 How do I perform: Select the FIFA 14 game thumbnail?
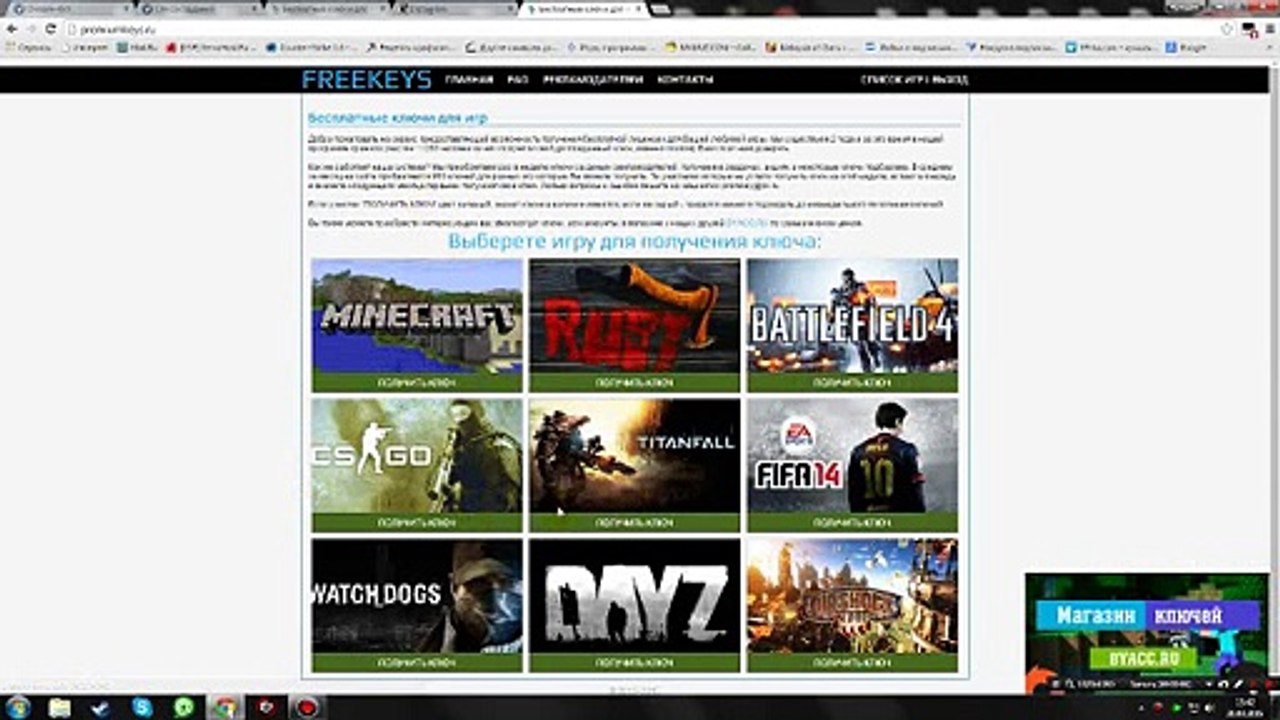click(853, 456)
